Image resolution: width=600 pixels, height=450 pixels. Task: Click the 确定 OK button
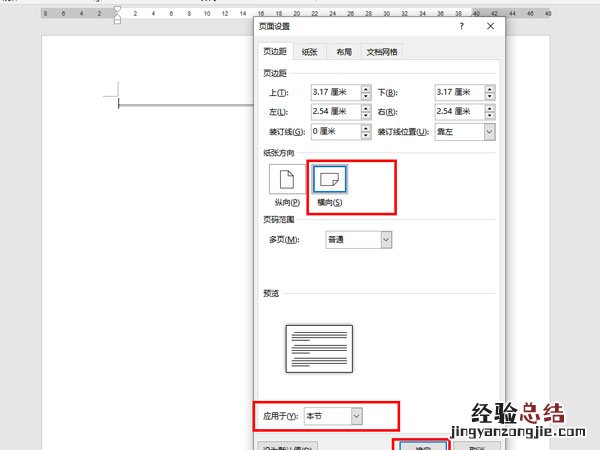[x=420, y=445]
